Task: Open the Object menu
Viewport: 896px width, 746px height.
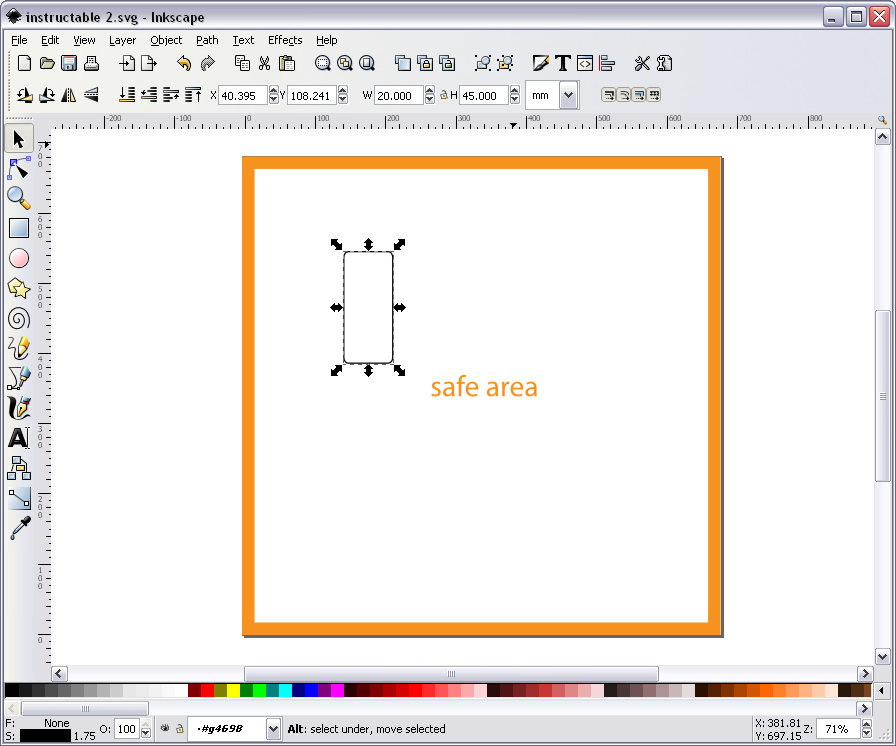Action: coord(166,40)
